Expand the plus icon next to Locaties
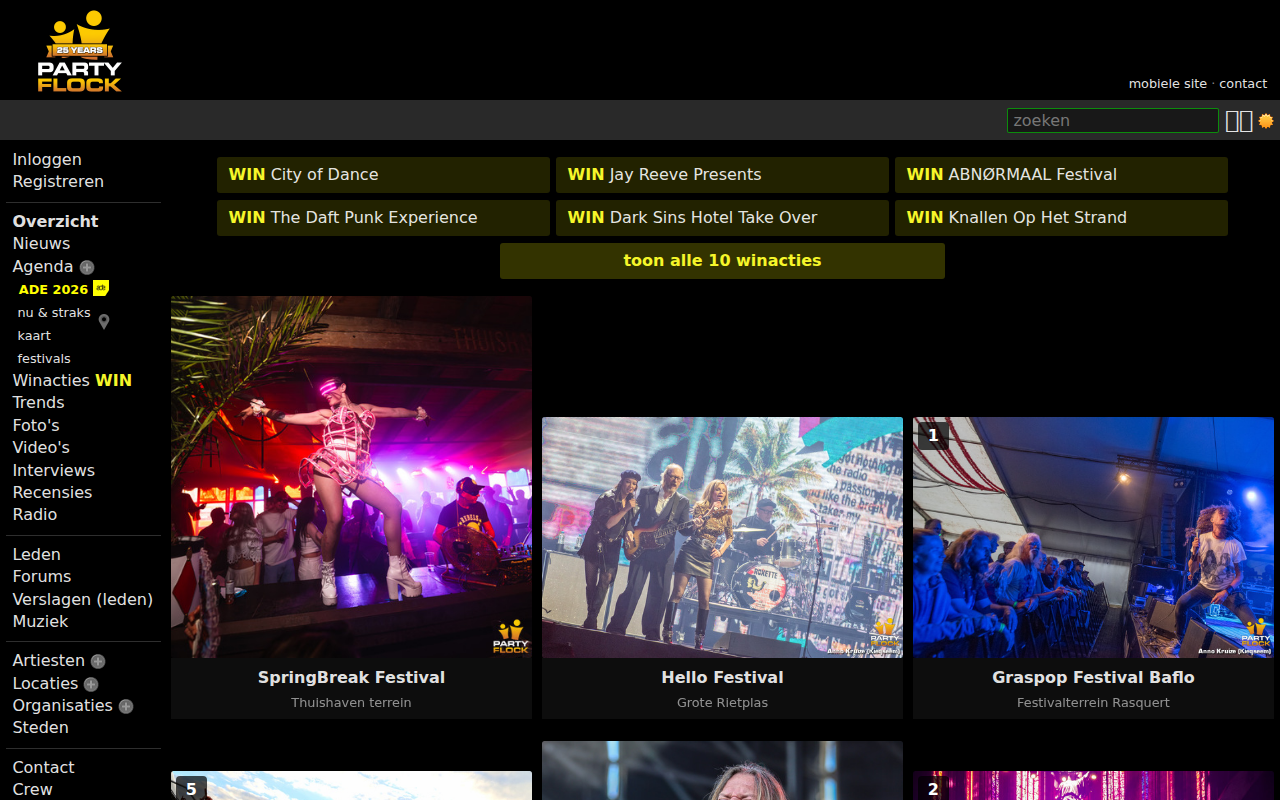The height and width of the screenshot is (800, 1280). click(x=91, y=684)
